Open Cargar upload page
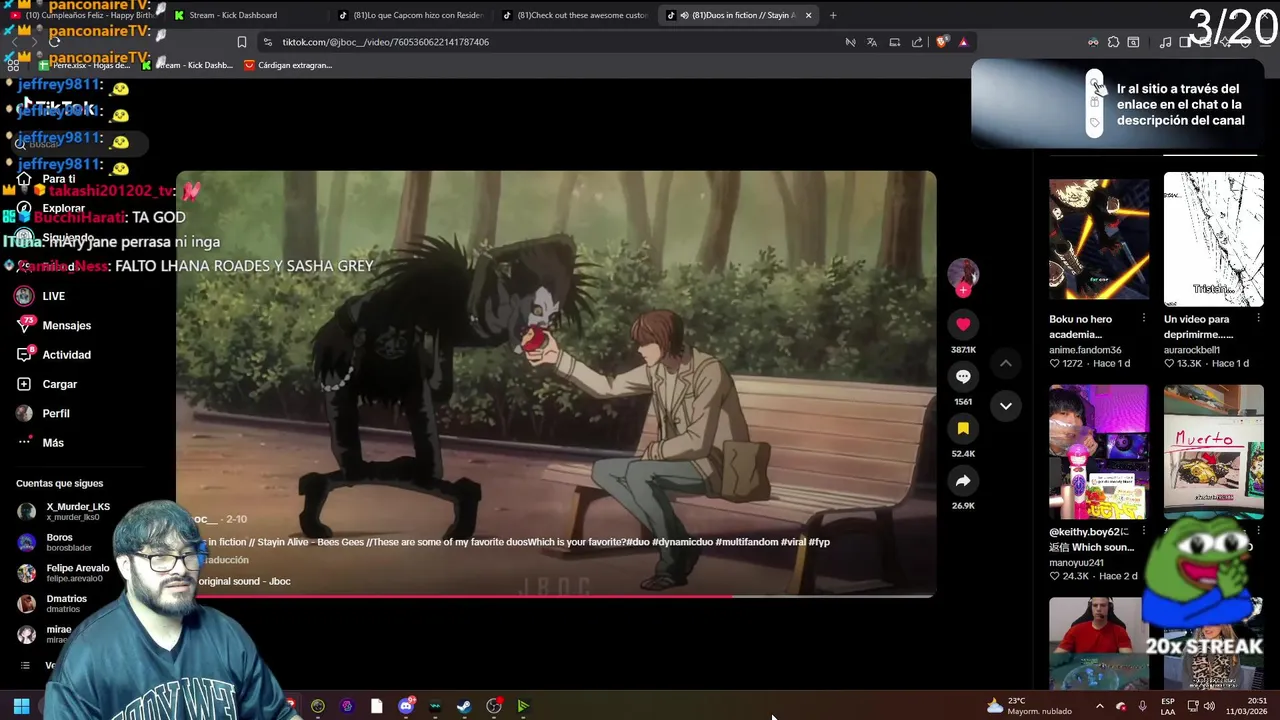This screenshot has width=1280, height=720. 47,384
